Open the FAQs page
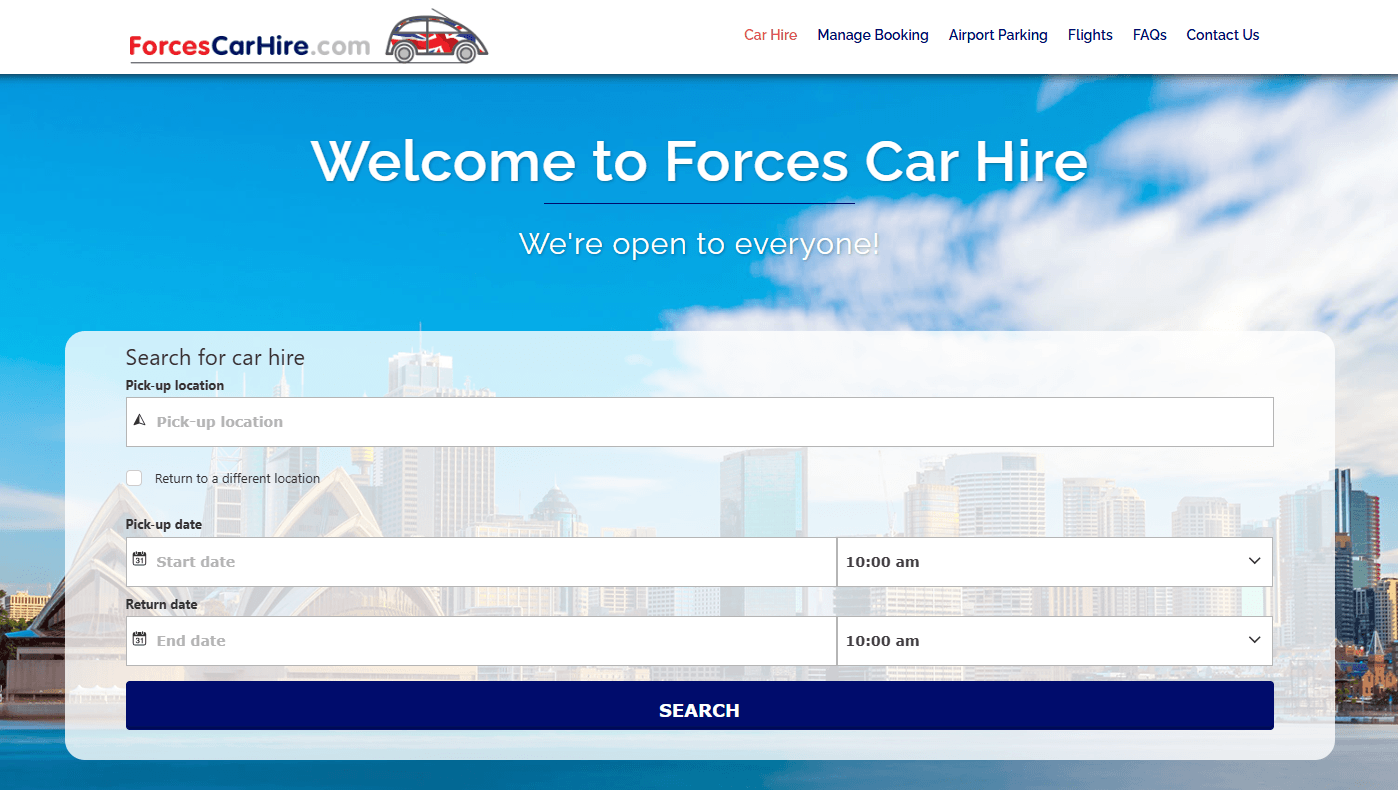1398x790 pixels. coord(1150,35)
